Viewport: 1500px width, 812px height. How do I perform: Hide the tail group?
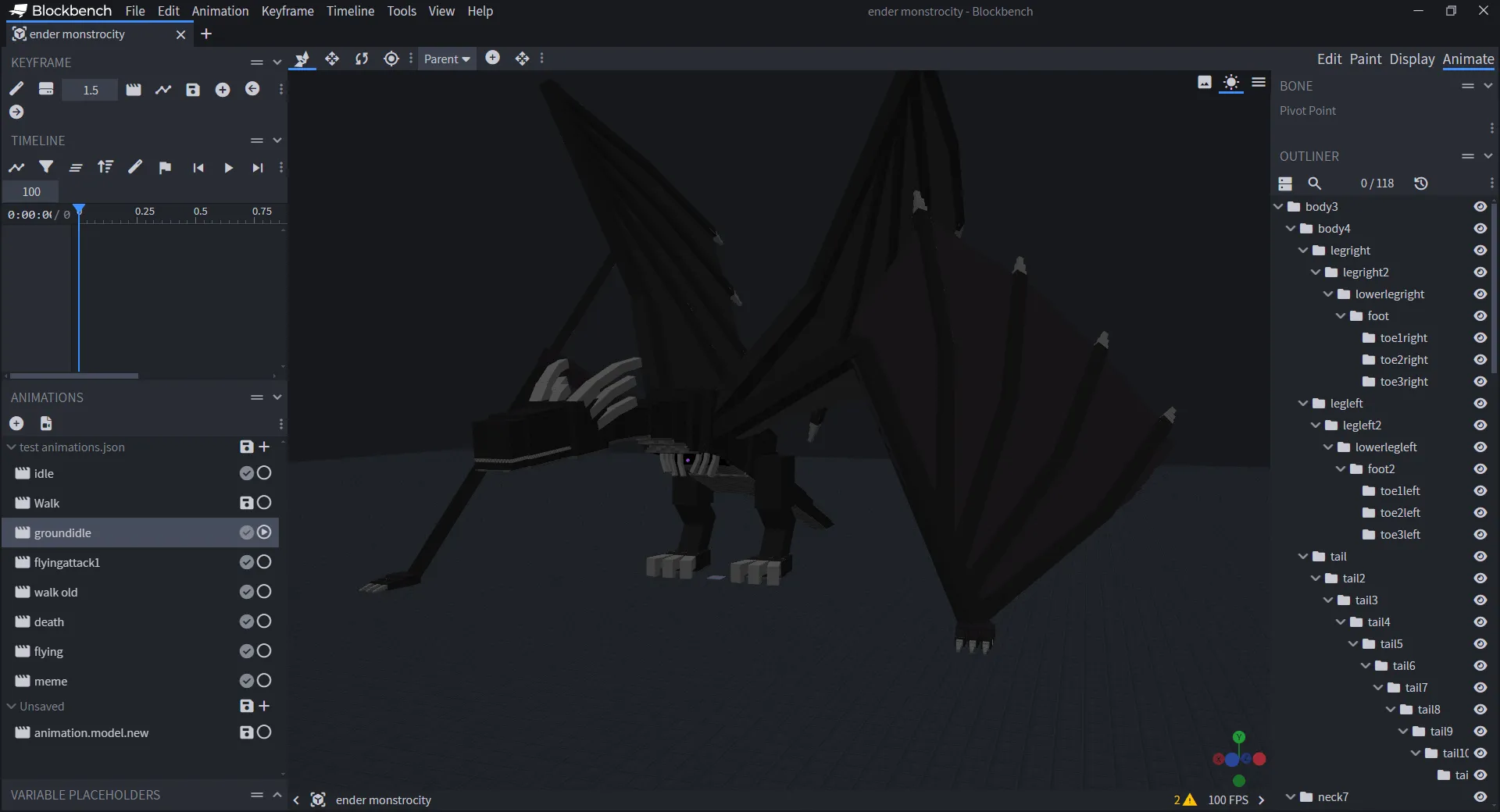(x=1480, y=557)
